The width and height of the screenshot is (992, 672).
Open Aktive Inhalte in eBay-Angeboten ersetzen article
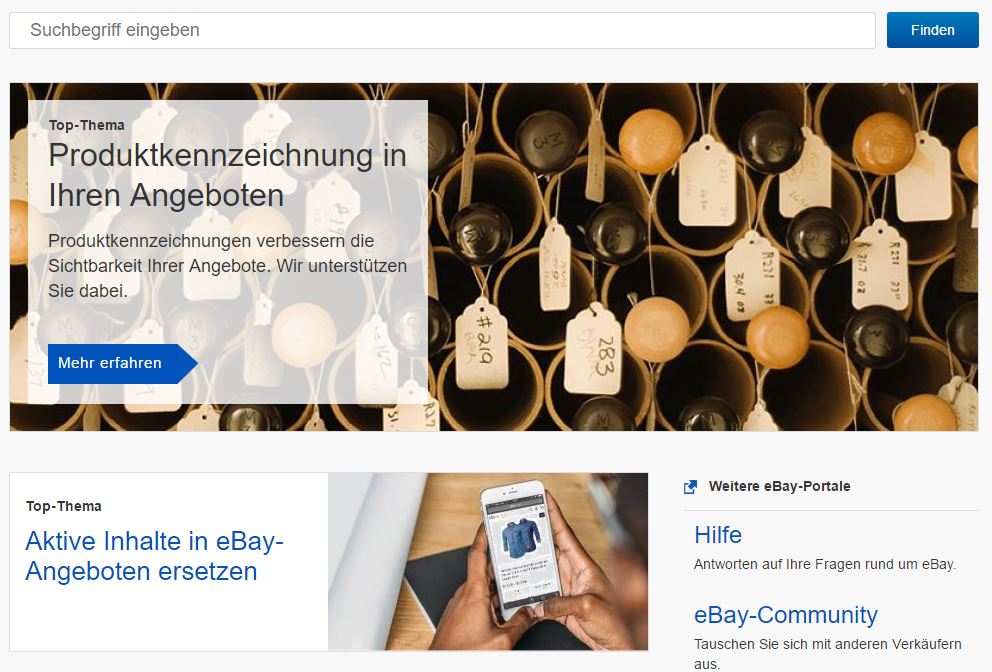(x=154, y=556)
